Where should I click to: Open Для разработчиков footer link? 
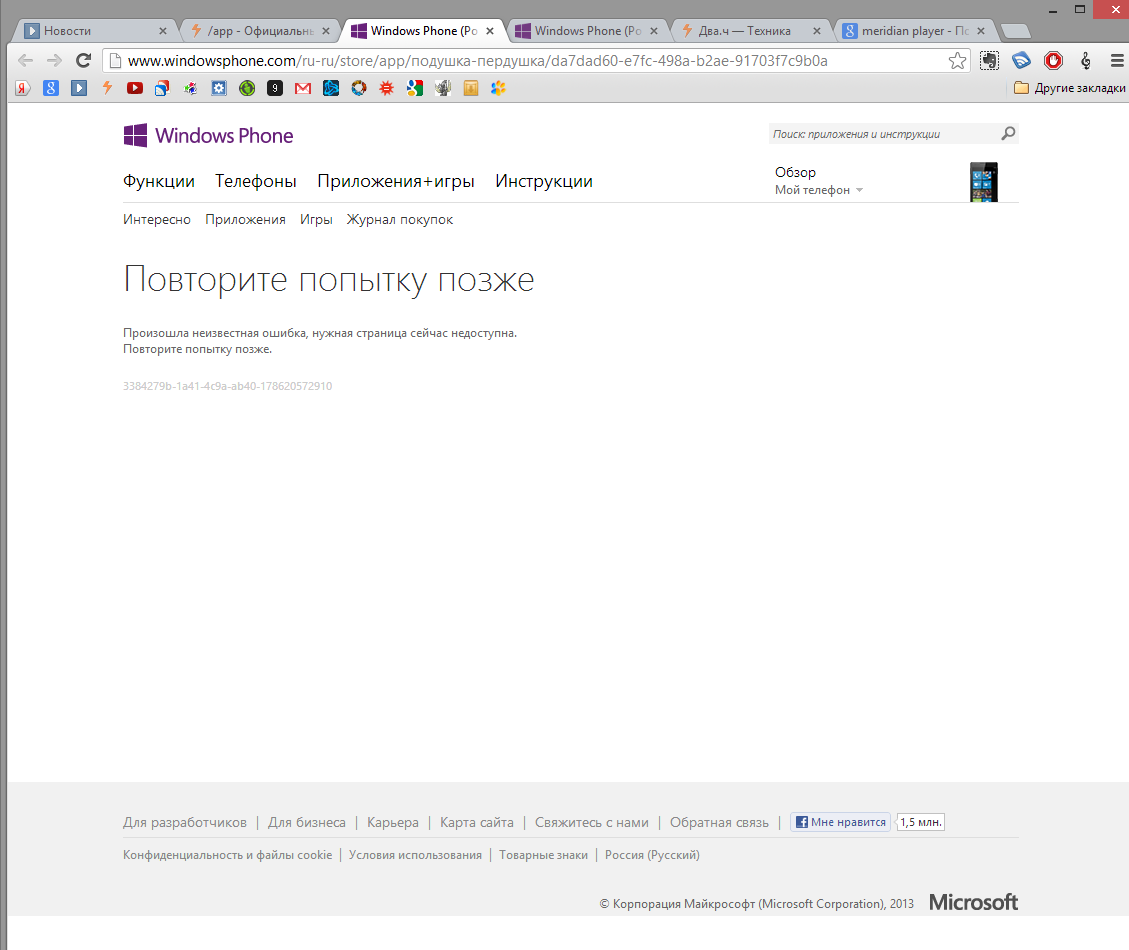tap(184, 823)
